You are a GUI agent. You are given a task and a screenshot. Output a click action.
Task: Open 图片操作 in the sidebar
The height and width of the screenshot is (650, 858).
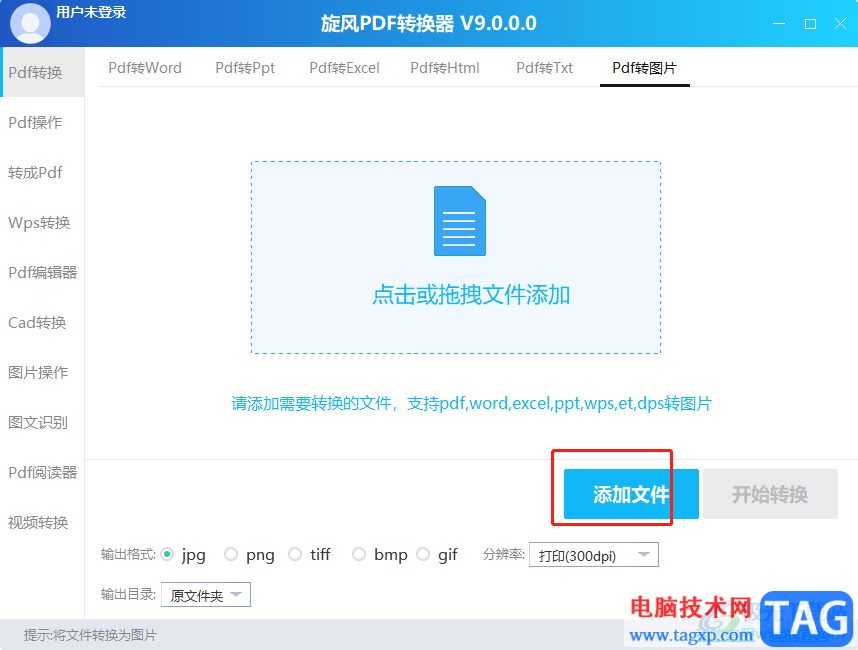tap(42, 372)
